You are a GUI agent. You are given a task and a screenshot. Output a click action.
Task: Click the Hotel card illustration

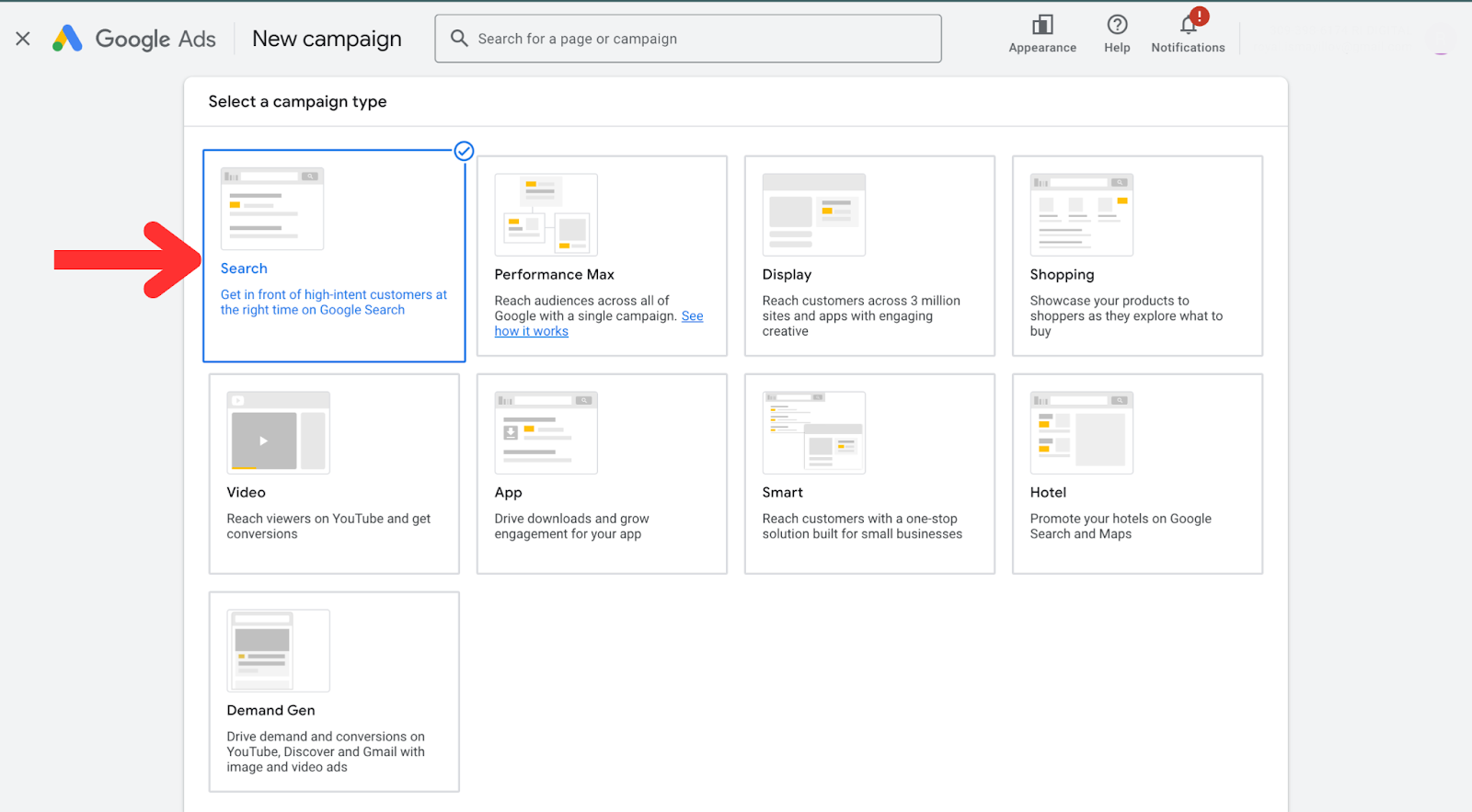tap(1082, 433)
